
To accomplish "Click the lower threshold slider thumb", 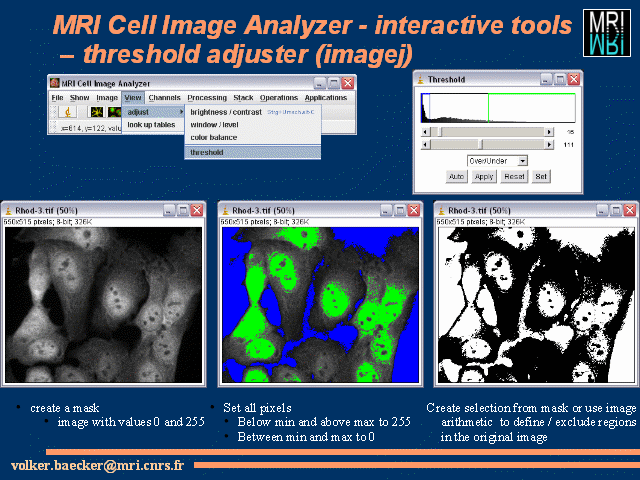I will [x=481, y=144].
